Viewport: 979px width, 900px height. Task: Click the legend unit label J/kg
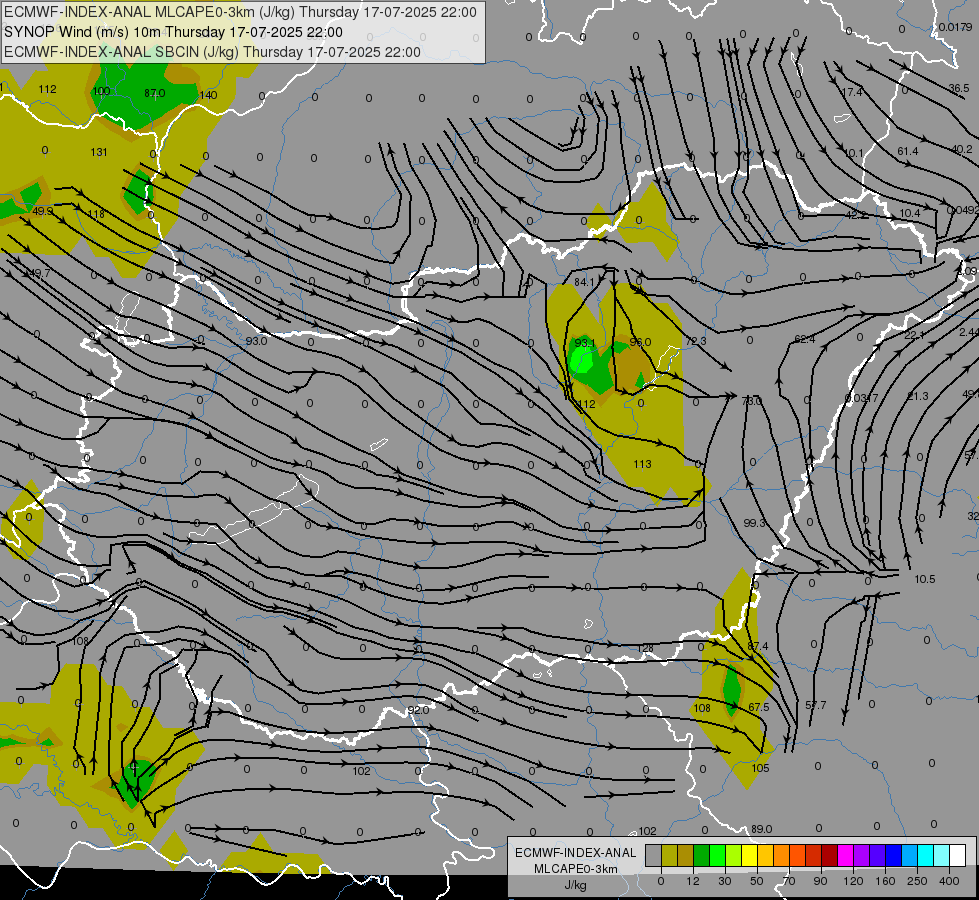[576, 885]
